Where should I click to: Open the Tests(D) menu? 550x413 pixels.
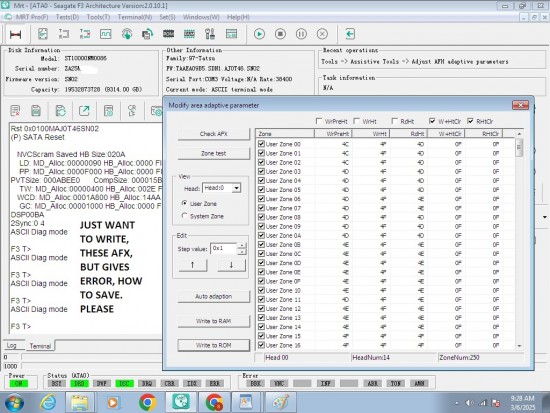coord(67,17)
